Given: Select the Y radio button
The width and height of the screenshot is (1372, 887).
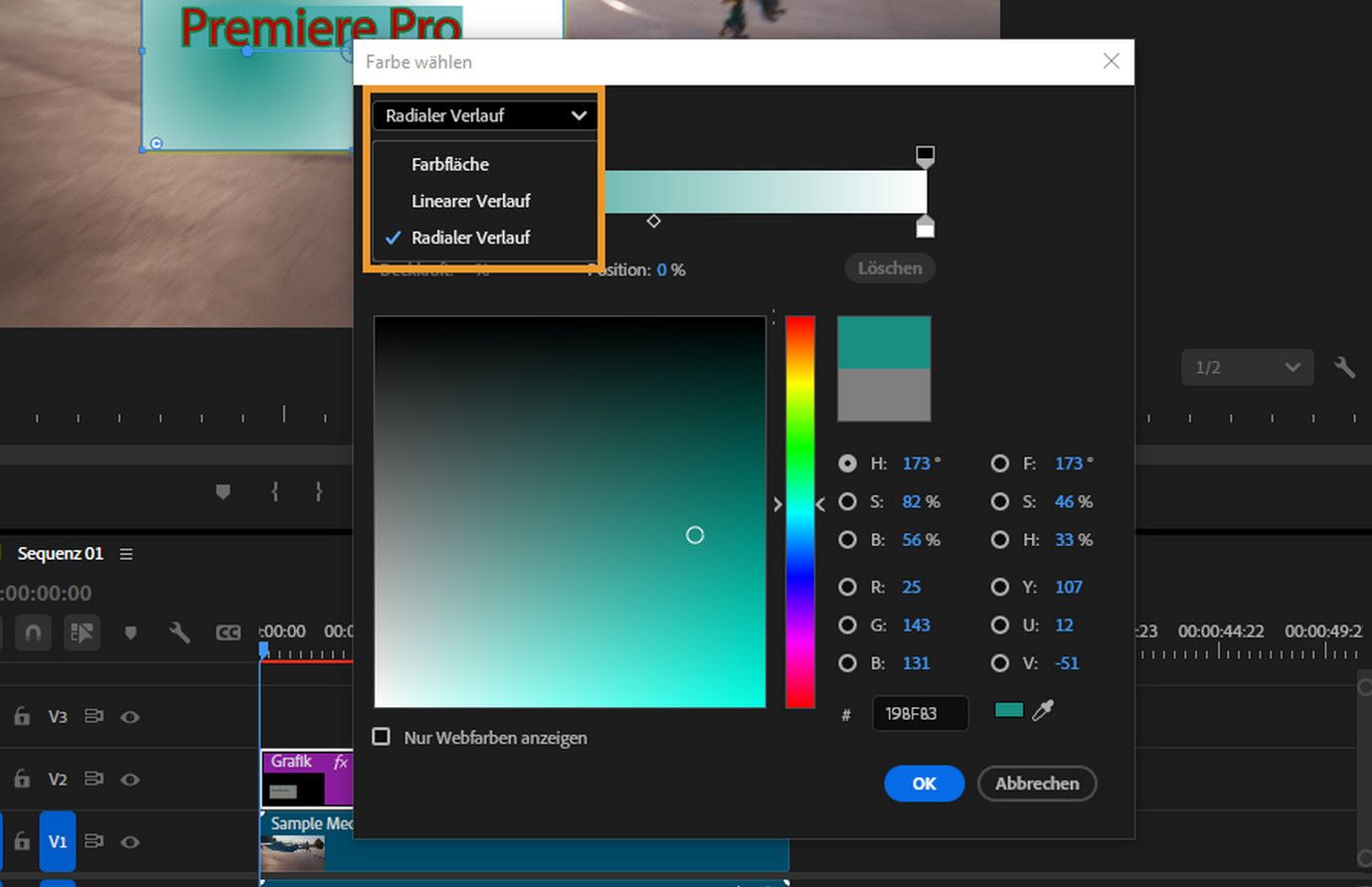Looking at the screenshot, I should coord(1000,587).
